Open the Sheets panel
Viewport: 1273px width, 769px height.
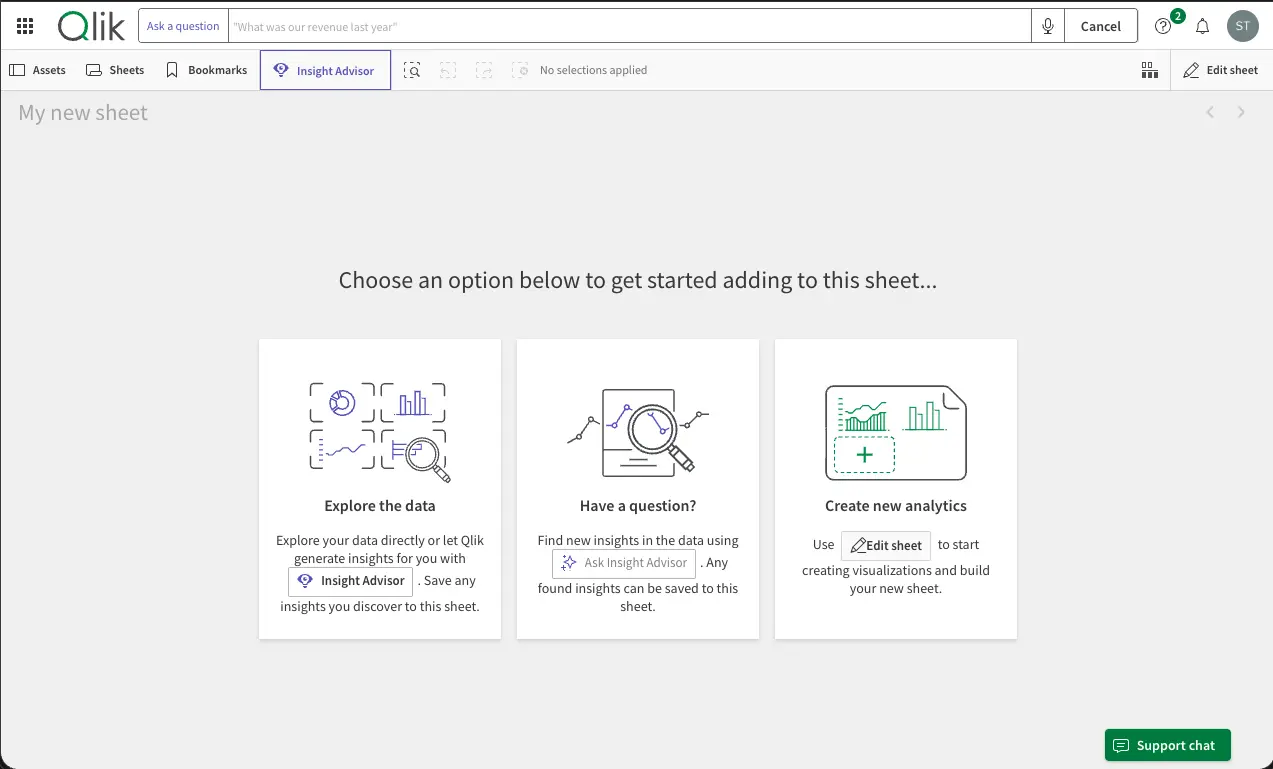coord(114,70)
